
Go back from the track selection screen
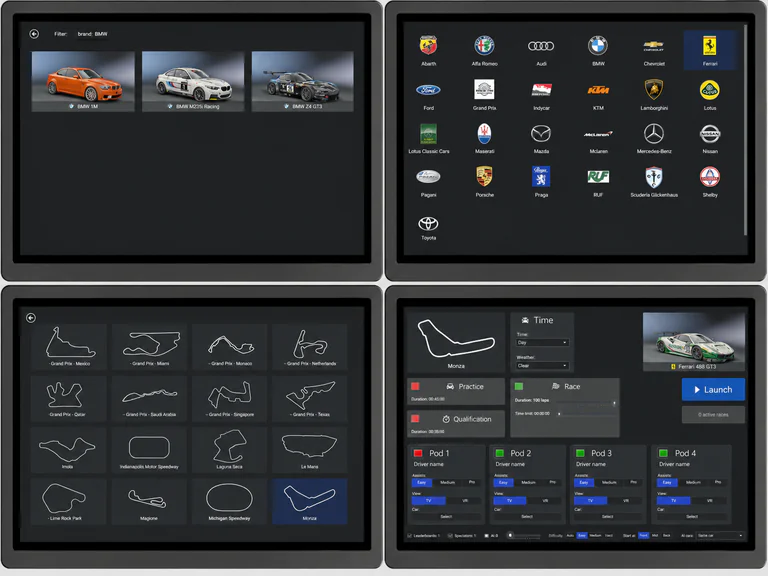point(31,318)
